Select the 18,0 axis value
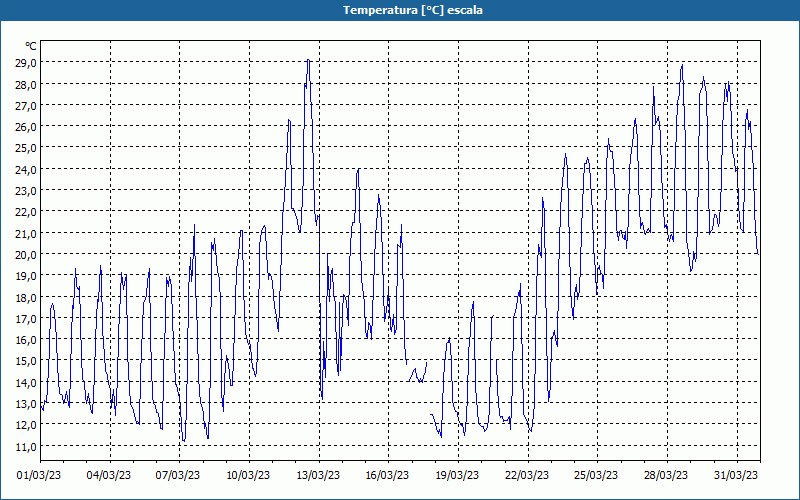 pos(26,297)
